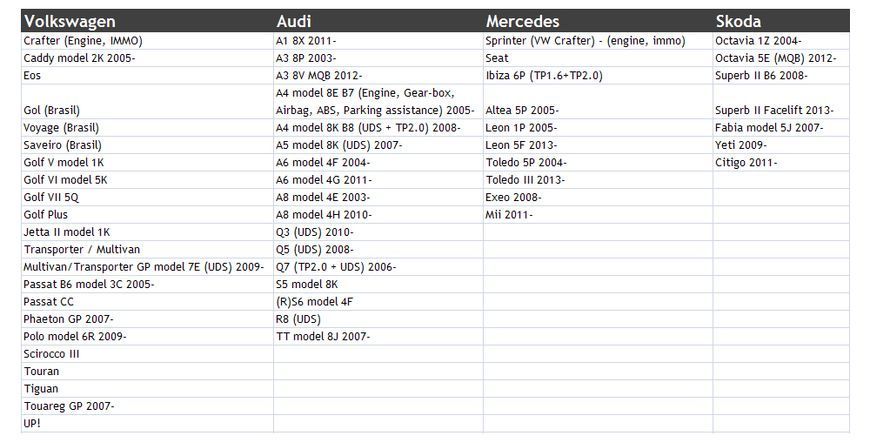Select the Phaeton GP 2007- cell
The image size is (870, 443).
tap(147, 319)
